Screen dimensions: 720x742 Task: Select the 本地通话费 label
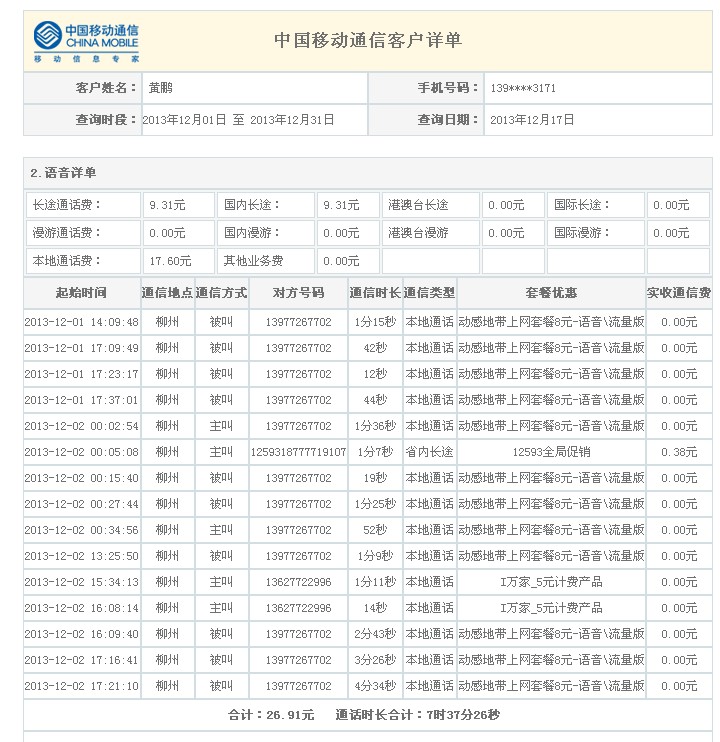click(67, 261)
